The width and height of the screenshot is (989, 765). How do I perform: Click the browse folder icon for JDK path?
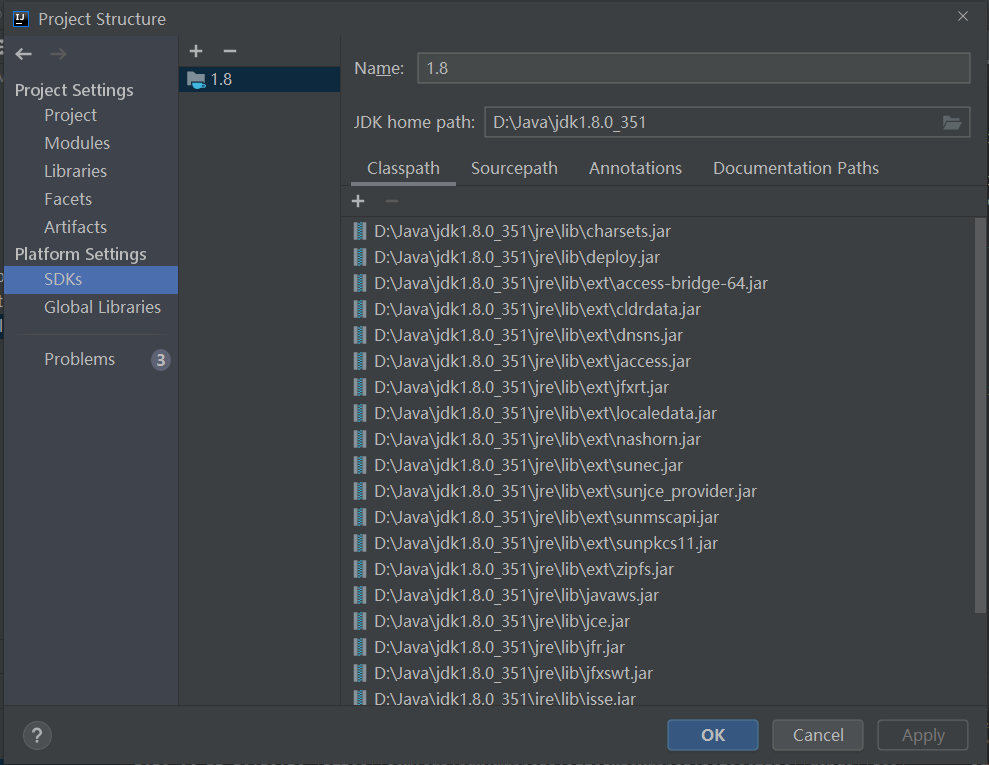pos(952,122)
